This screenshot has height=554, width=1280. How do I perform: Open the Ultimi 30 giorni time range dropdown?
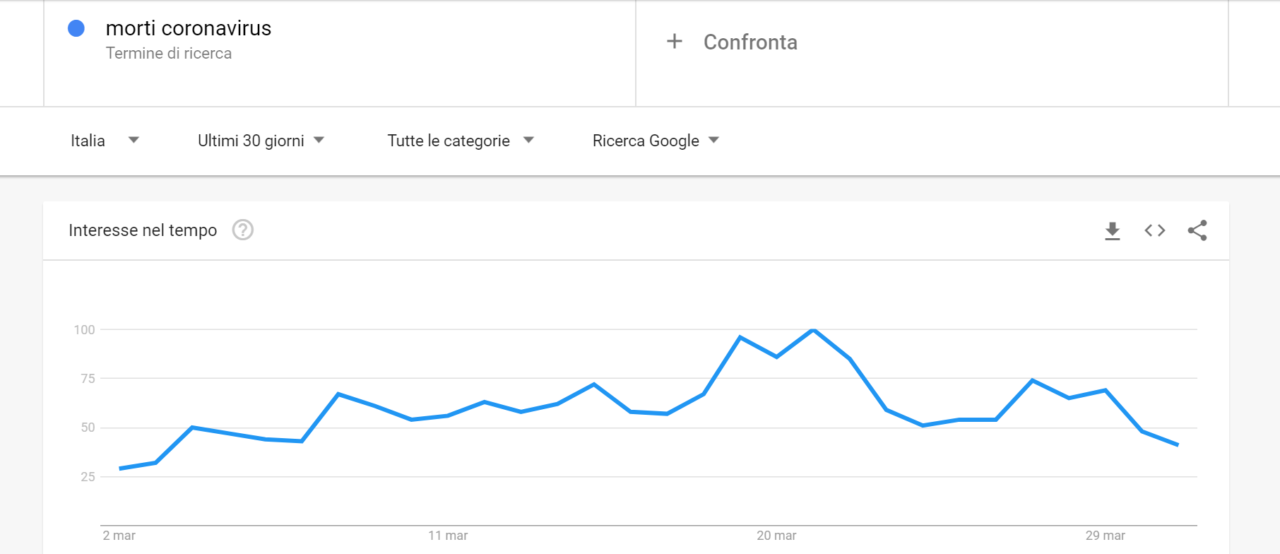(x=261, y=141)
